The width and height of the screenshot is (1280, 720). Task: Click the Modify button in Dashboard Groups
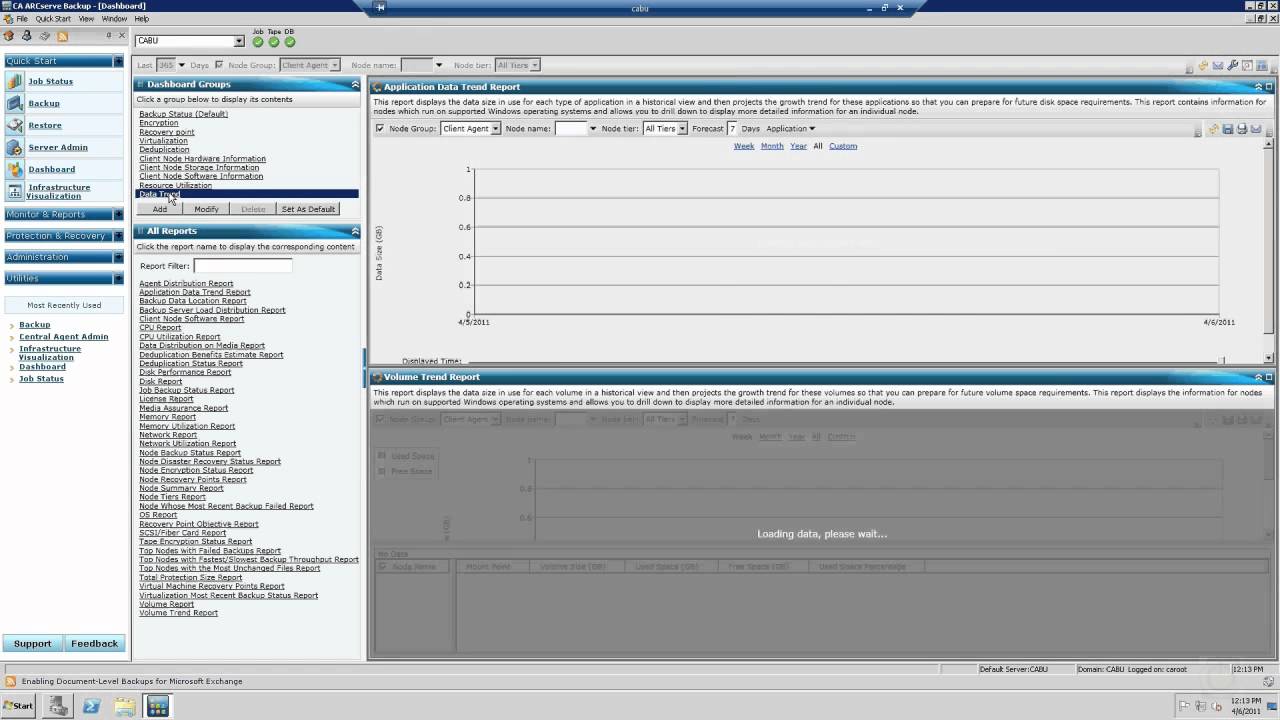pyautogui.click(x=206, y=209)
